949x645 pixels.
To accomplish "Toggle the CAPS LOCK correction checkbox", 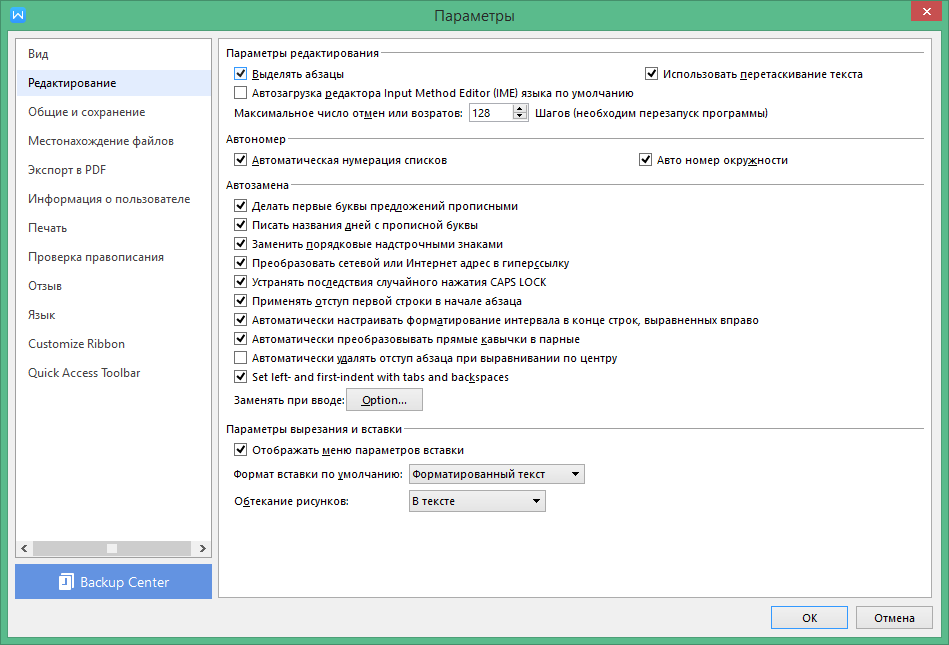I will (x=240, y=282).
